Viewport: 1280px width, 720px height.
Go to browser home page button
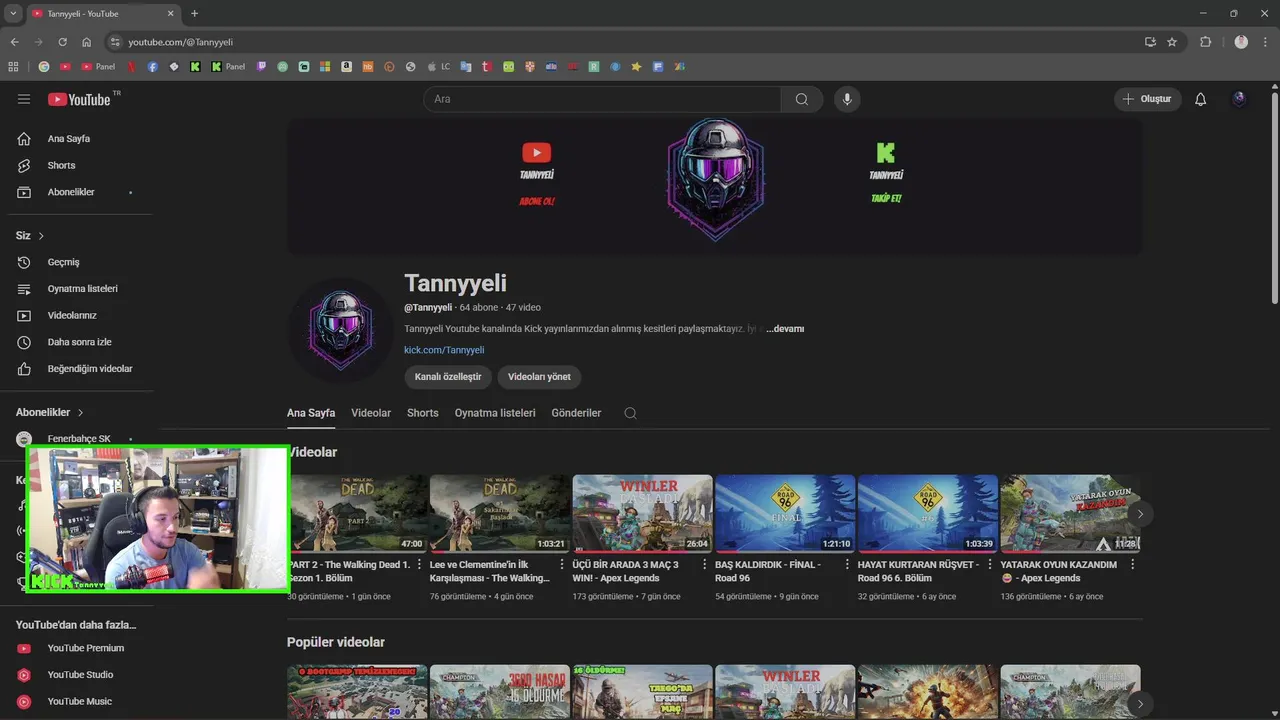pos(86,42)
